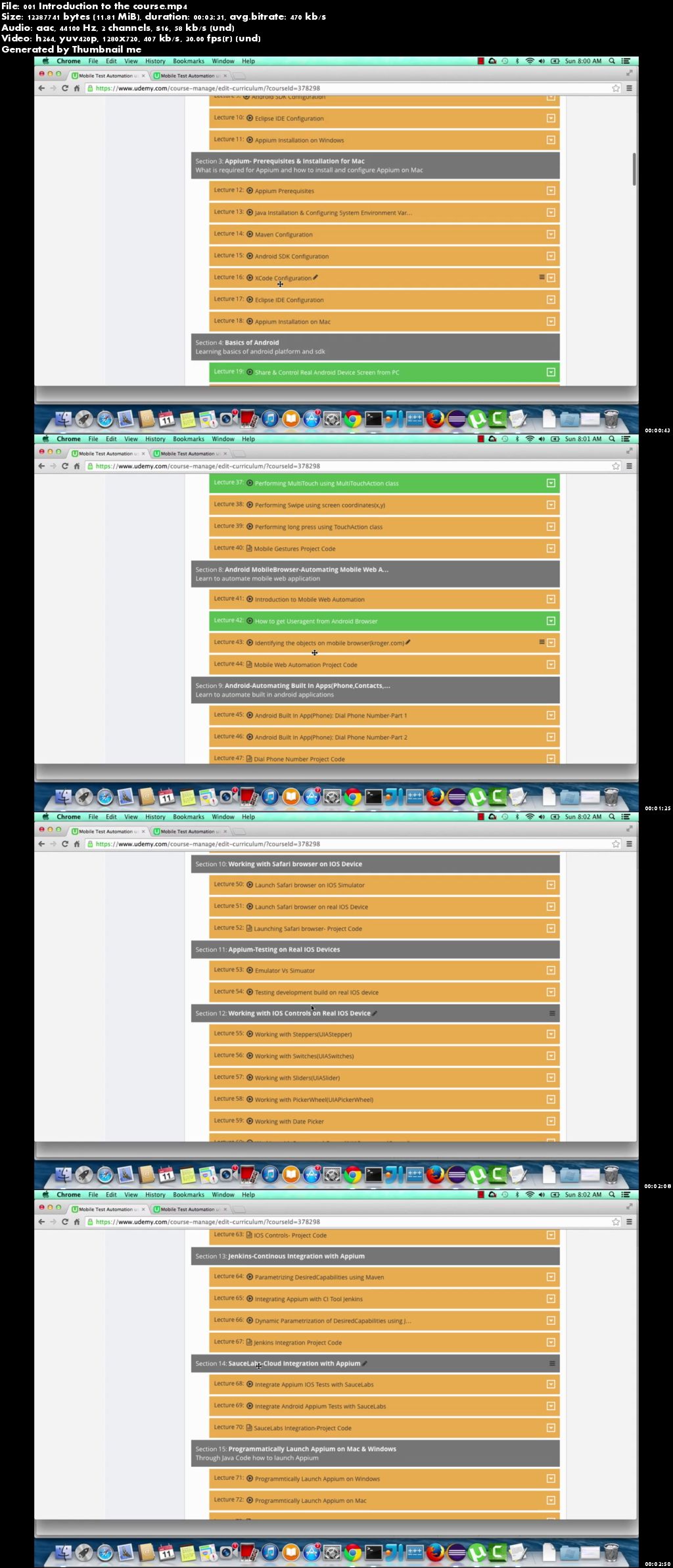673x1568 pixels.
Task: Select the Section 4 Basics of Android header
Action: (375, 347)
